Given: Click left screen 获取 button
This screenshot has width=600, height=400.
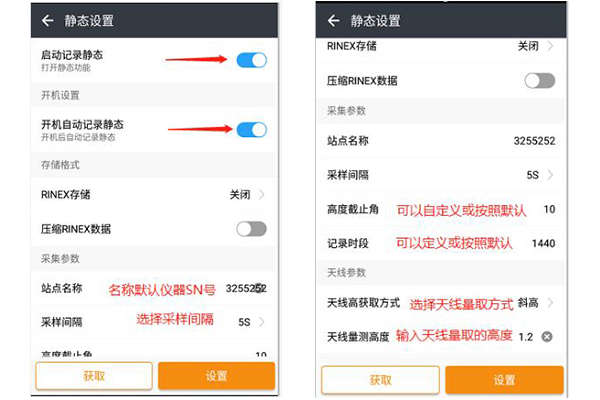Looking at the screenshot, I should coord(94,376).
